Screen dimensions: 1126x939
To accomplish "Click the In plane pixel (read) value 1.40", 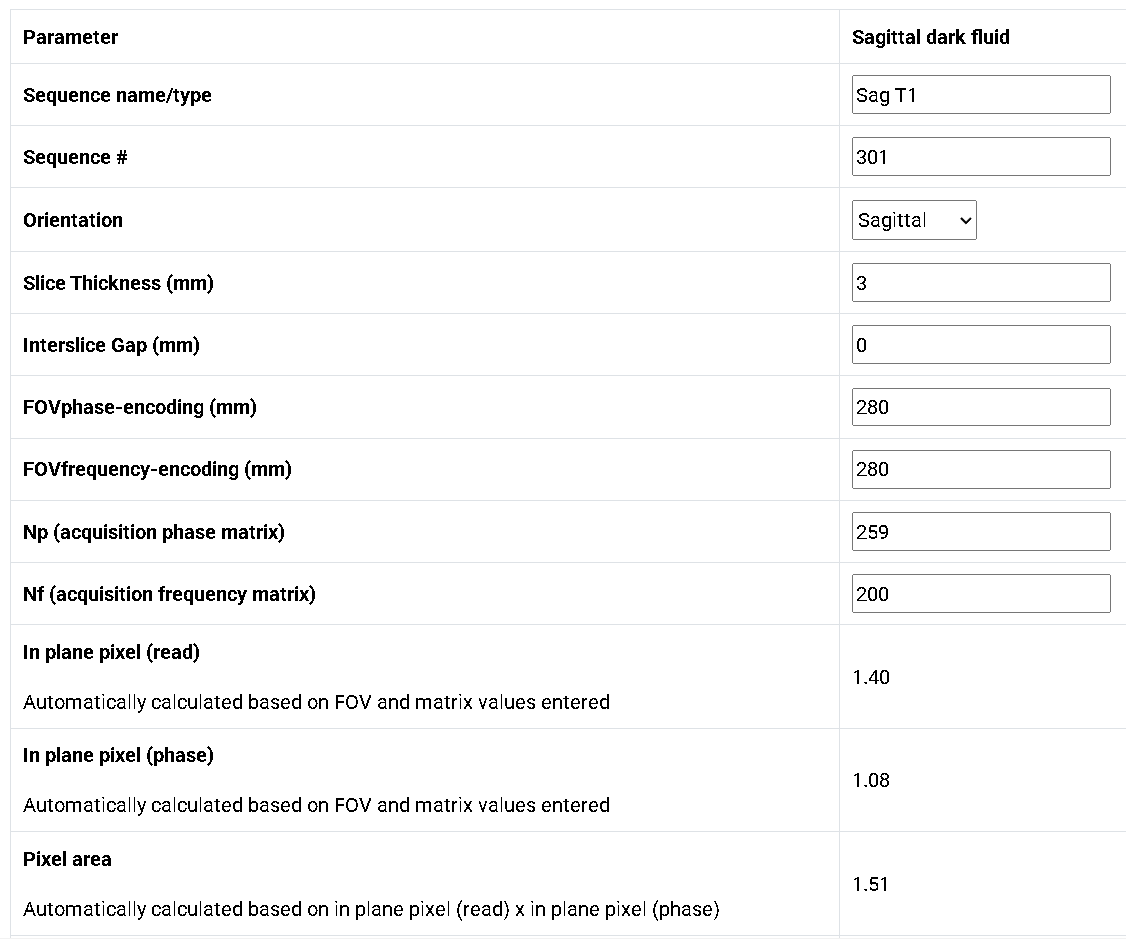I will coord(871,677).
